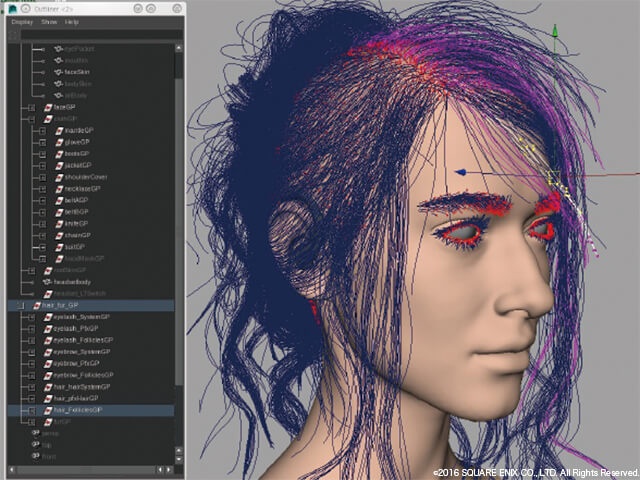The width and height of the screenshot is (640, 480).
Task: Click Outliner horizontal scrollbar rightmost arrow
Action: click(x=169, y=470)
